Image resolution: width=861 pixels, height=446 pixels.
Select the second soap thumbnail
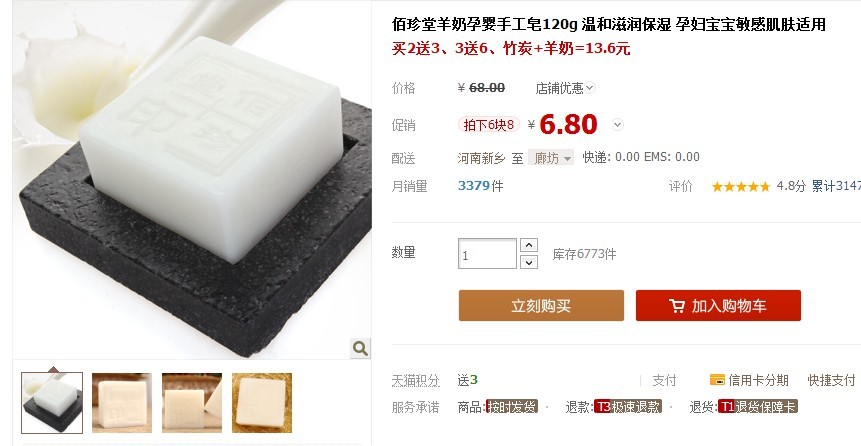point(122,403)
